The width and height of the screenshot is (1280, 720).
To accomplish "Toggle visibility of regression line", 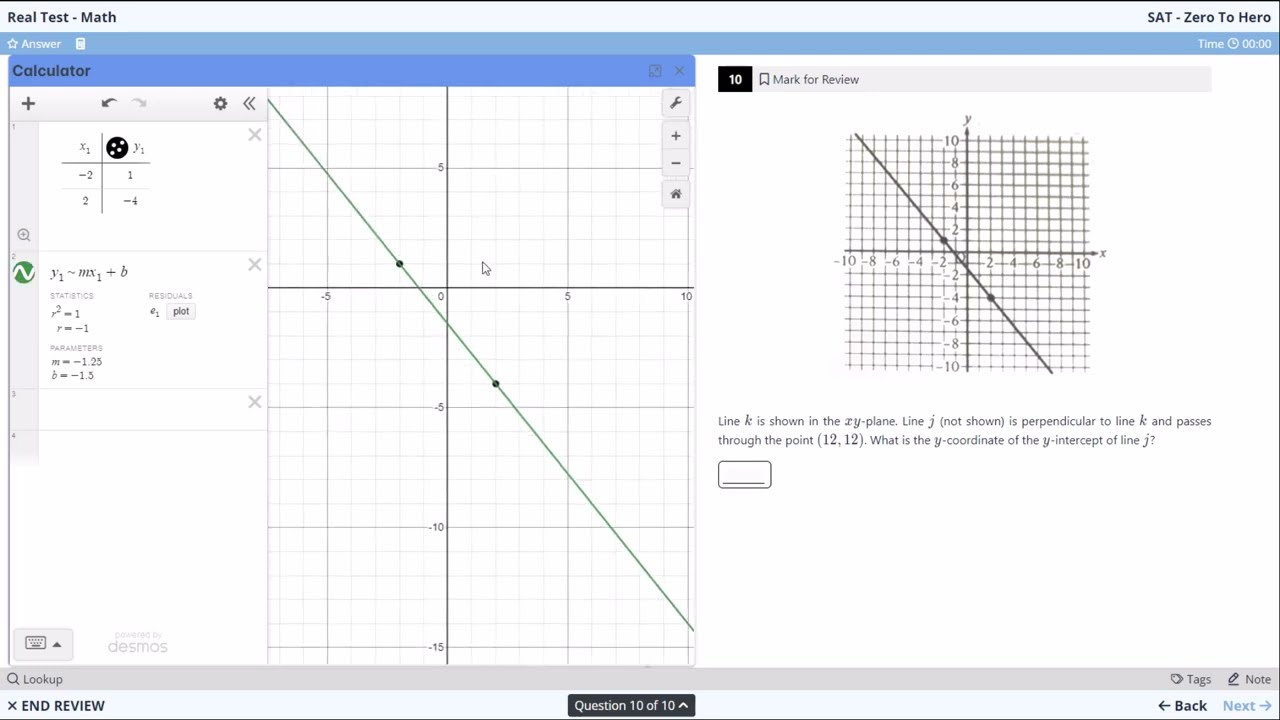I will pos(24,272).
